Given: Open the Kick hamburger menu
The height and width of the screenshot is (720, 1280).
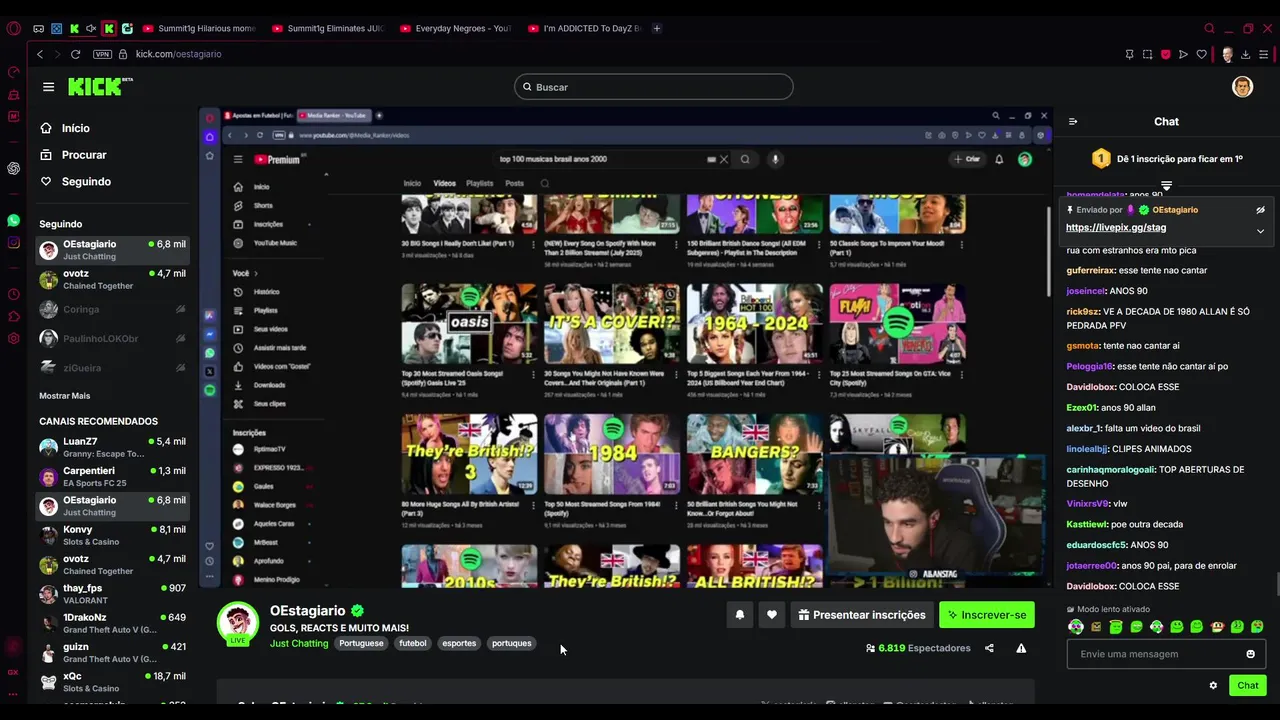Looking at the screenshot, I should click(48, 87).
